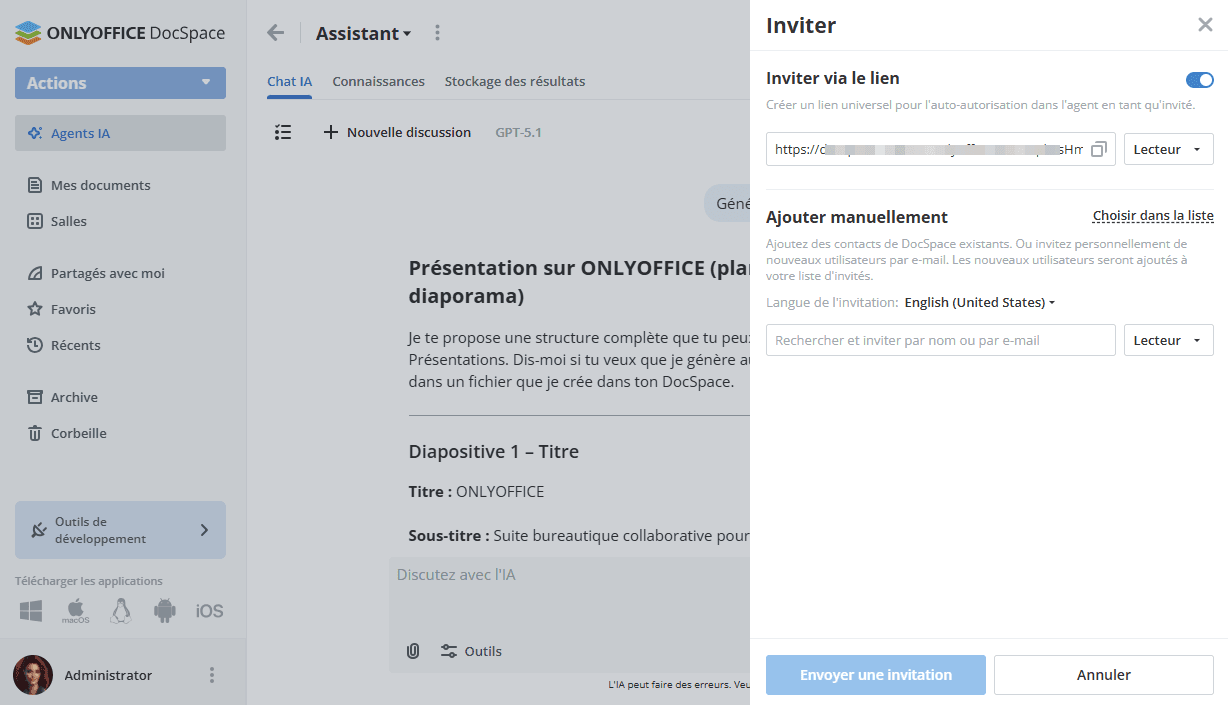1228x705 pixels.
Task: Open the Agents IA section
Action: point(80,132)
